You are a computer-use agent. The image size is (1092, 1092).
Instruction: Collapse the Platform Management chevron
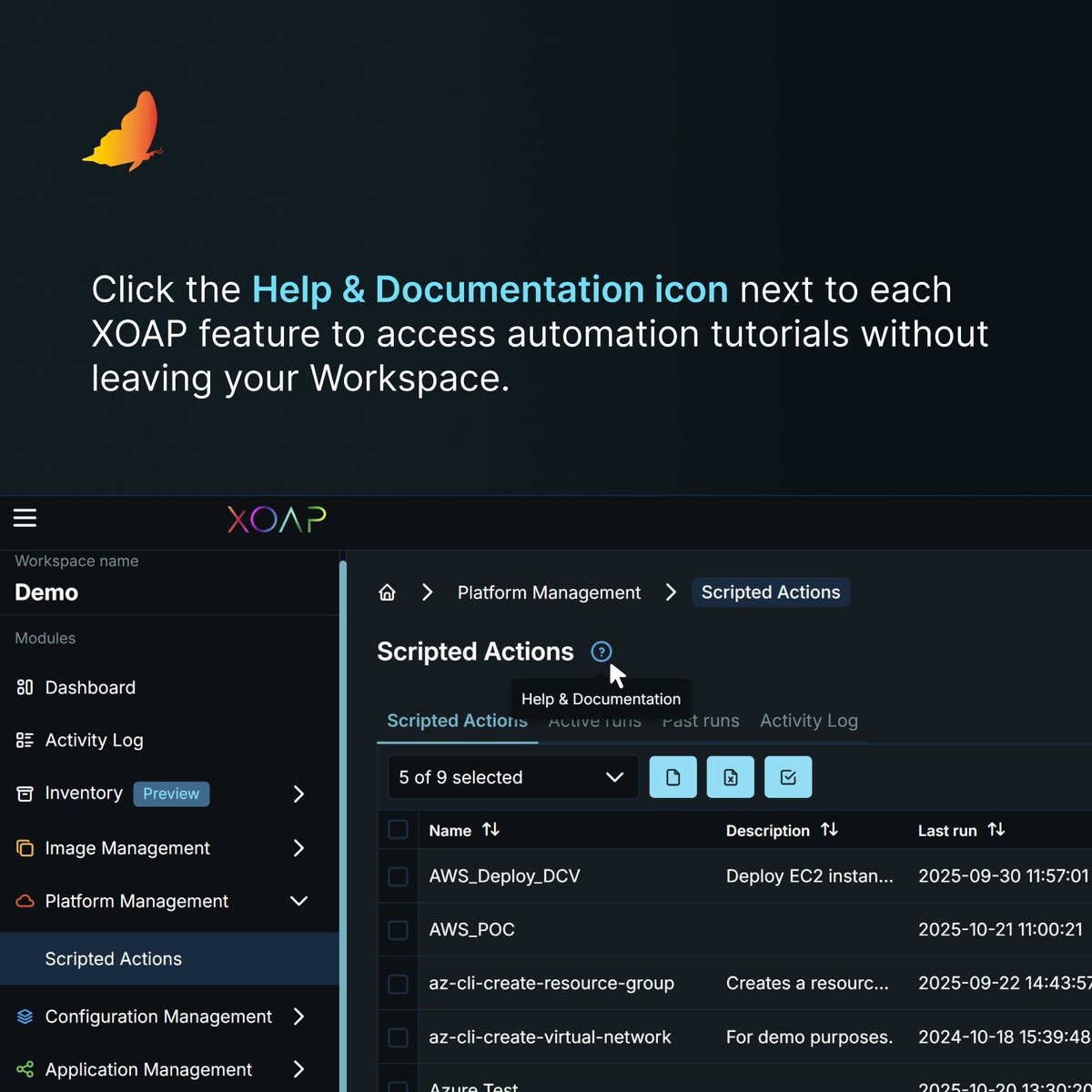point(298,901)
